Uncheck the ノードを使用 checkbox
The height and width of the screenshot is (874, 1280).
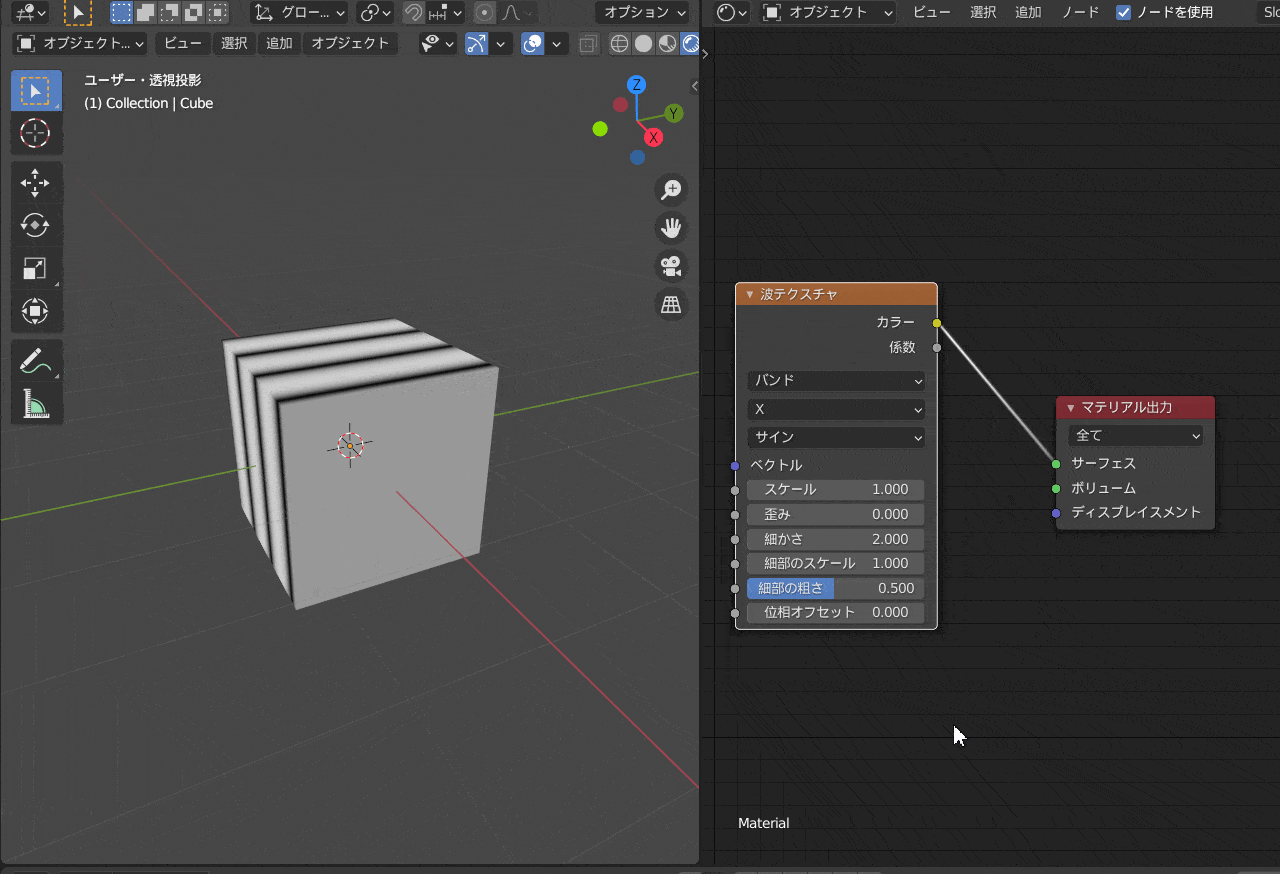(1124, 13)
